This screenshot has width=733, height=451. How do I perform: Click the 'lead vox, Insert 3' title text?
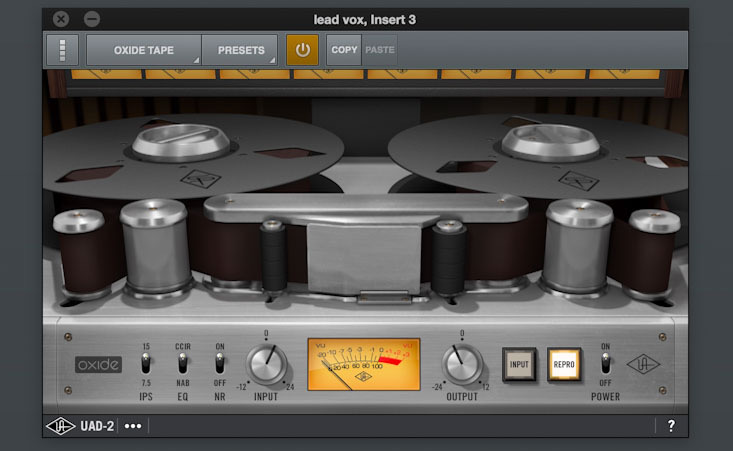click(x=365, y=20)
